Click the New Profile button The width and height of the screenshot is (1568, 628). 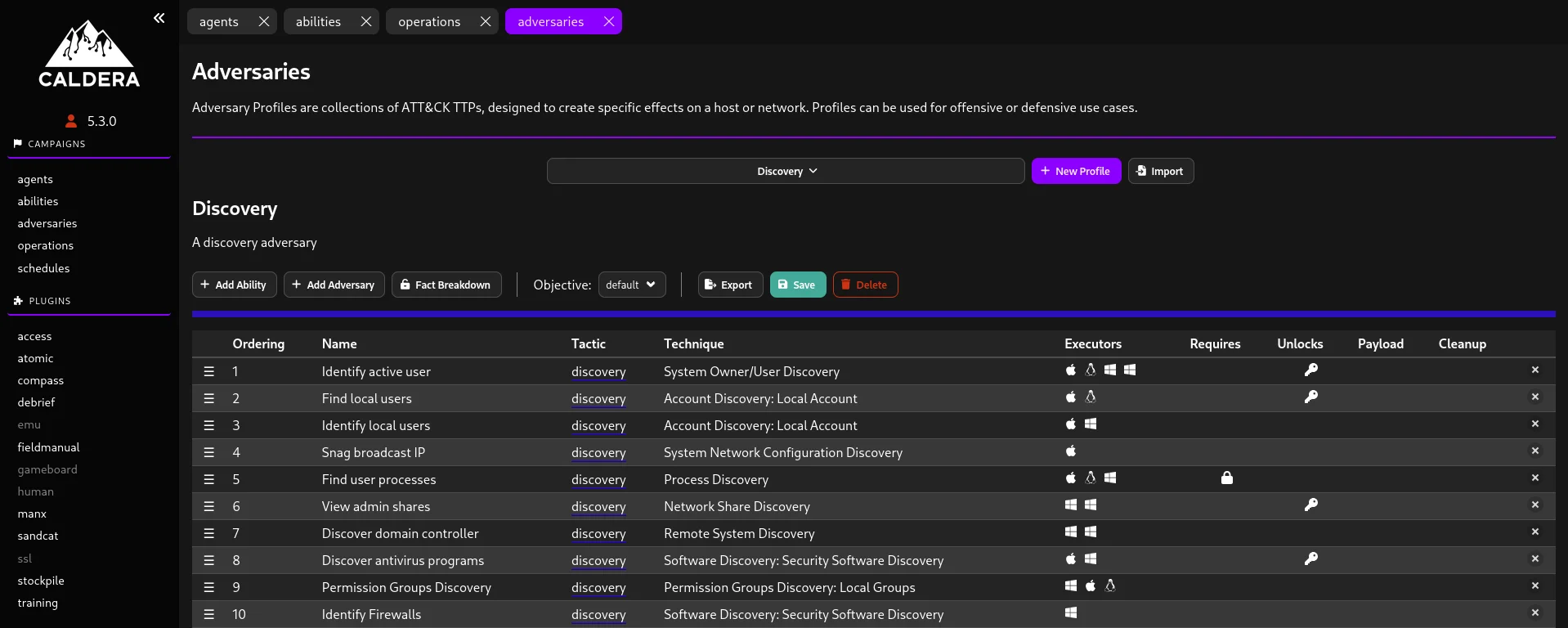(x=1075, y=171)
